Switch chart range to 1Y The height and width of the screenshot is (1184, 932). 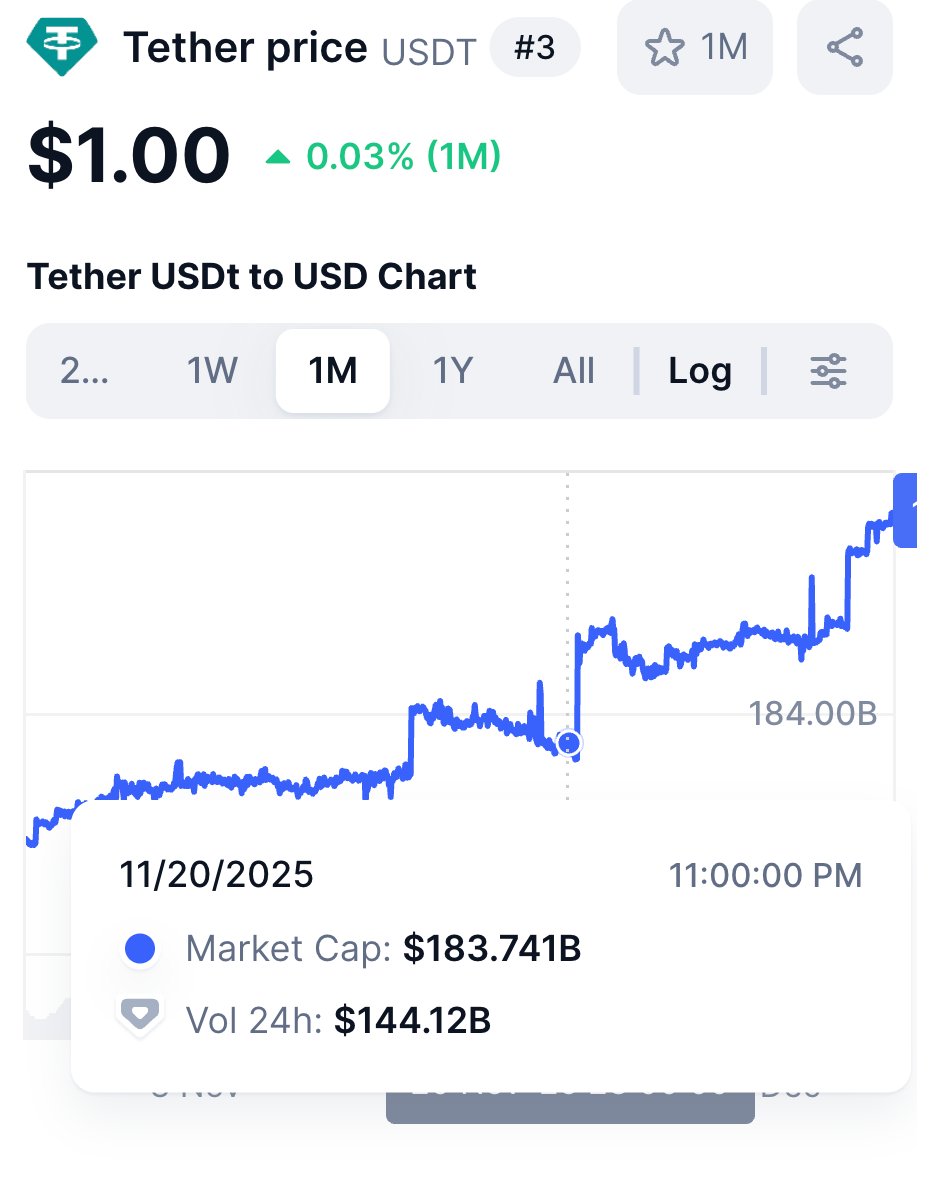tap(451, 371)
